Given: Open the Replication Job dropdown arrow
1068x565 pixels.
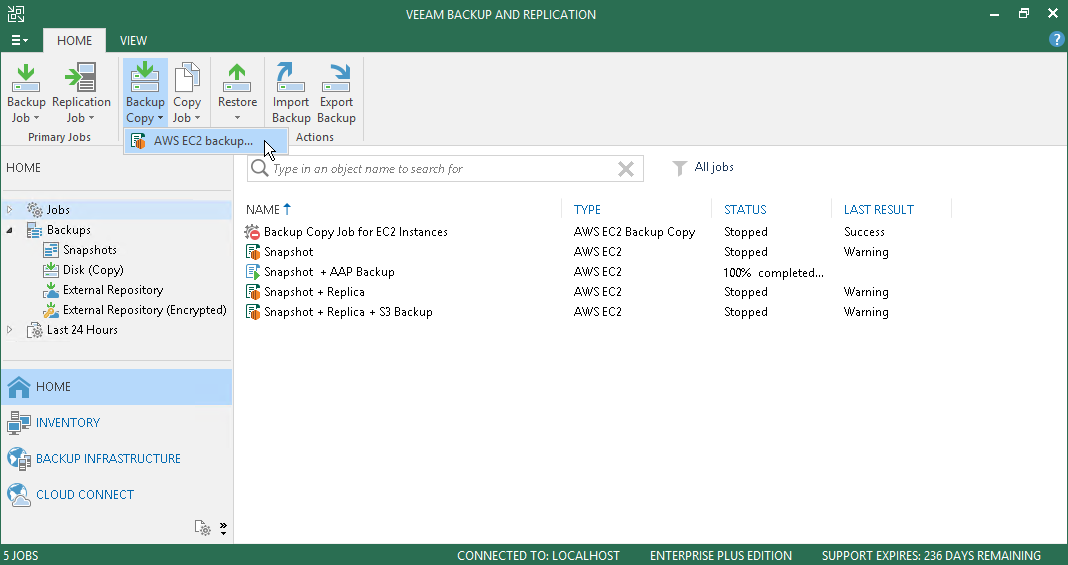Looking at the screenshot, I should 91,118.
